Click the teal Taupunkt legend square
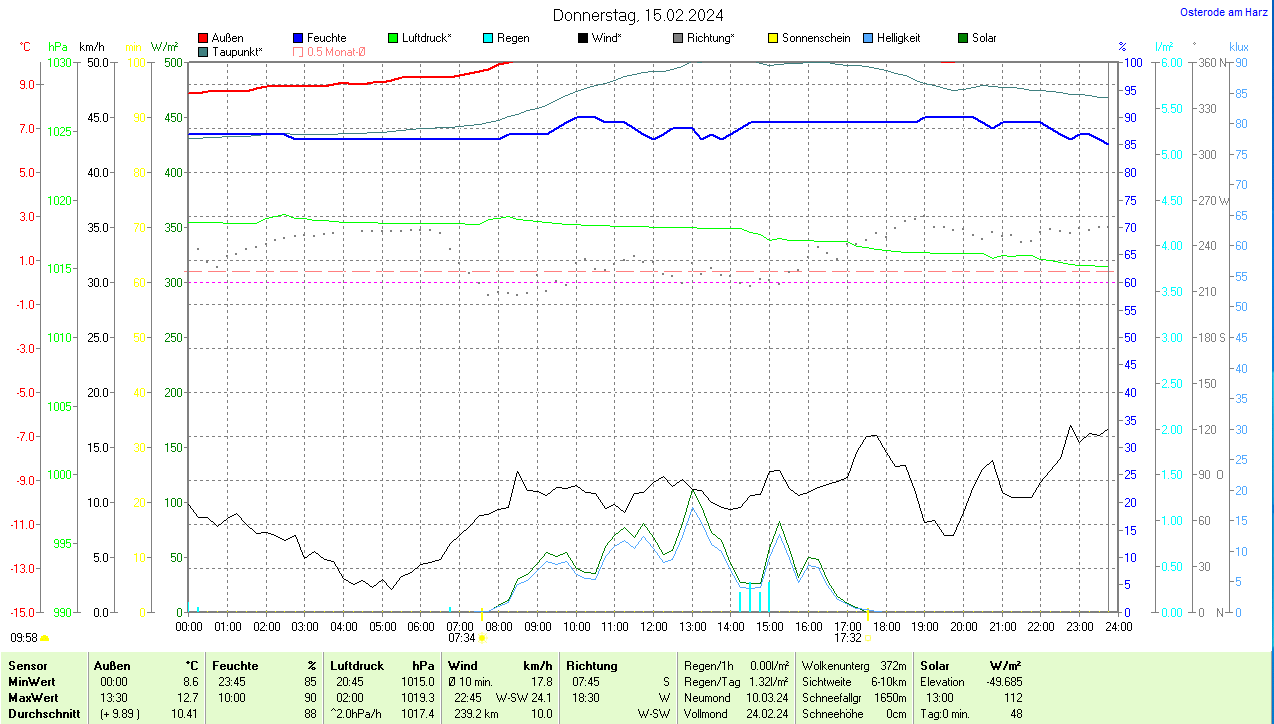 click(x=203, y=51)
